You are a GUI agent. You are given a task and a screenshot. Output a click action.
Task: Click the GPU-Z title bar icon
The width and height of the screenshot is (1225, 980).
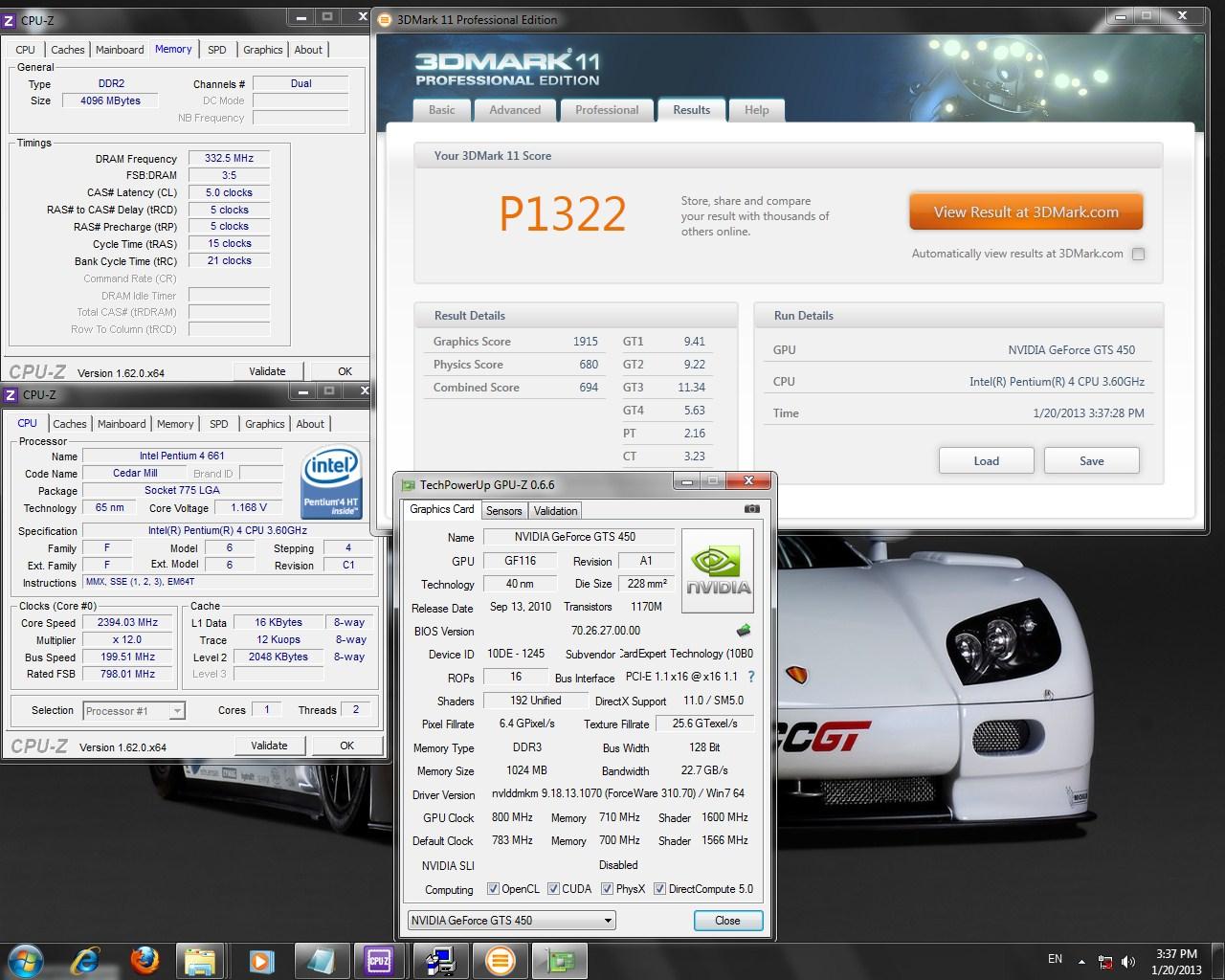pos(409,485)
